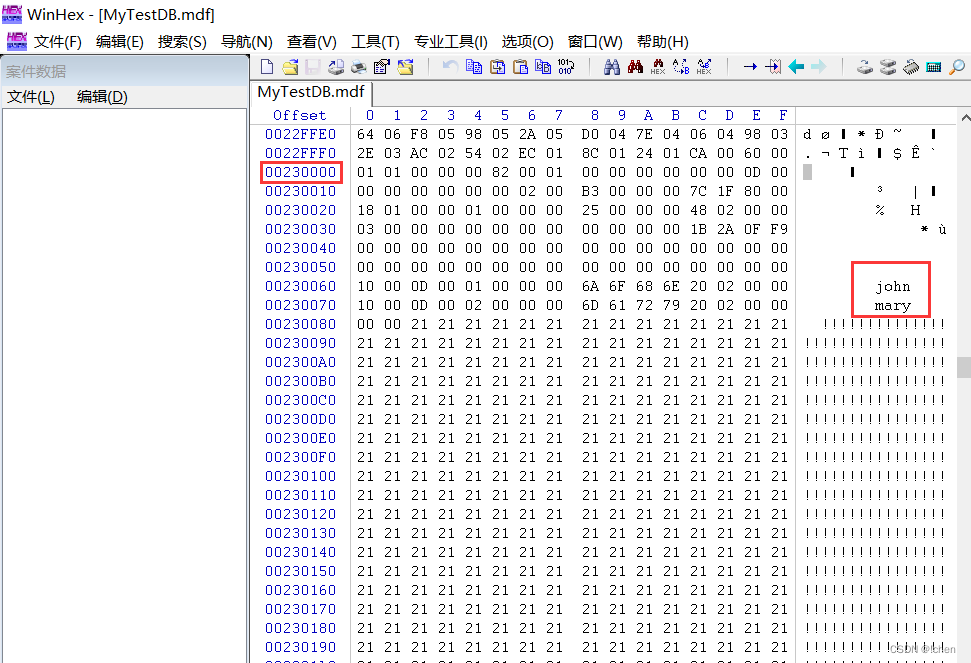The image size is (971, 663).
Task: Click the Offset column header
Action: point(299,115)
